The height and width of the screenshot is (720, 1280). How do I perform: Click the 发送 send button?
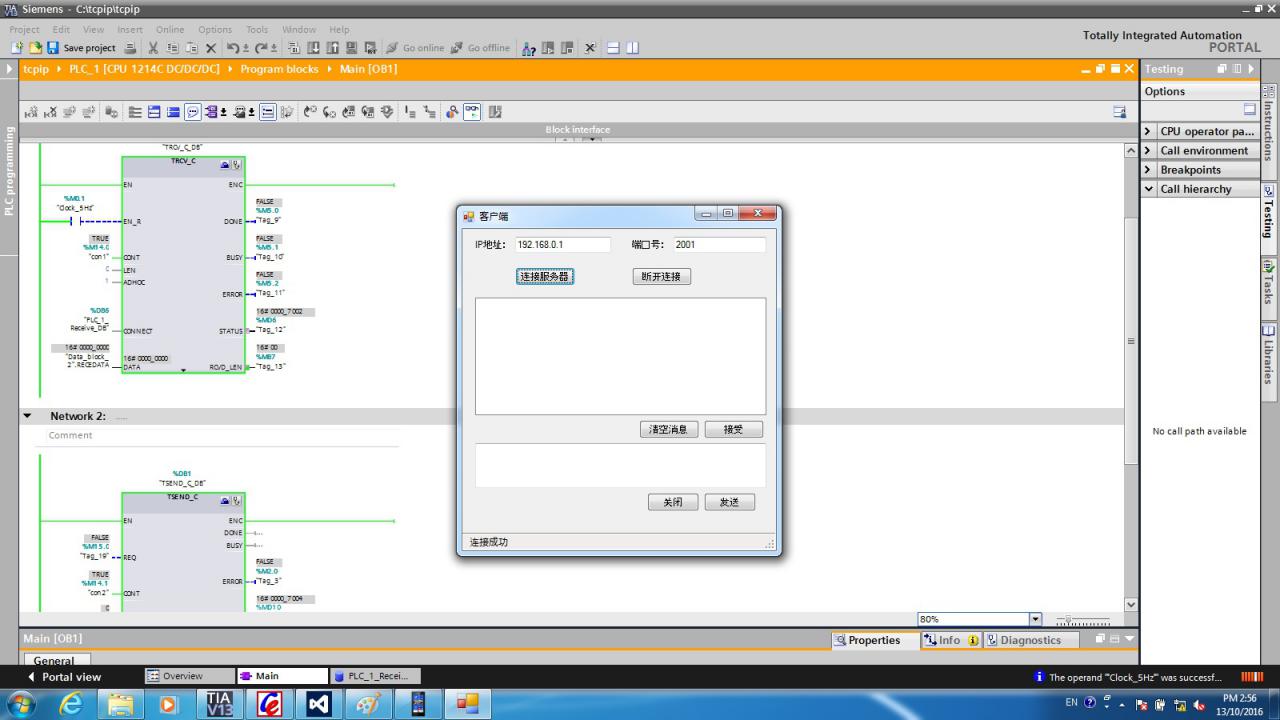click(x=729, y=502)
